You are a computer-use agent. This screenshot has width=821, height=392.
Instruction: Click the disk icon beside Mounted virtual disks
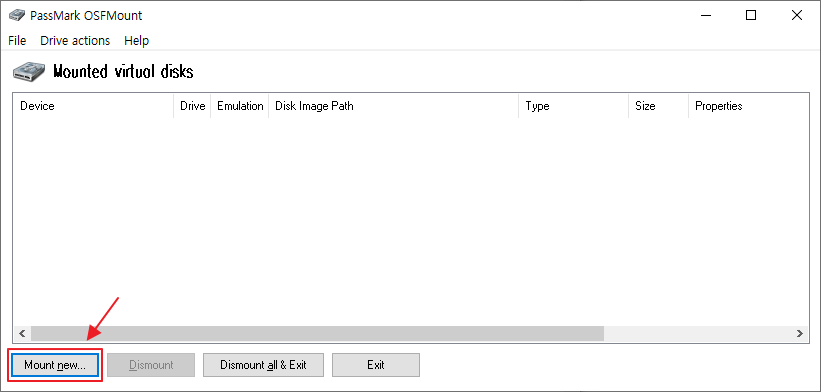29,72
